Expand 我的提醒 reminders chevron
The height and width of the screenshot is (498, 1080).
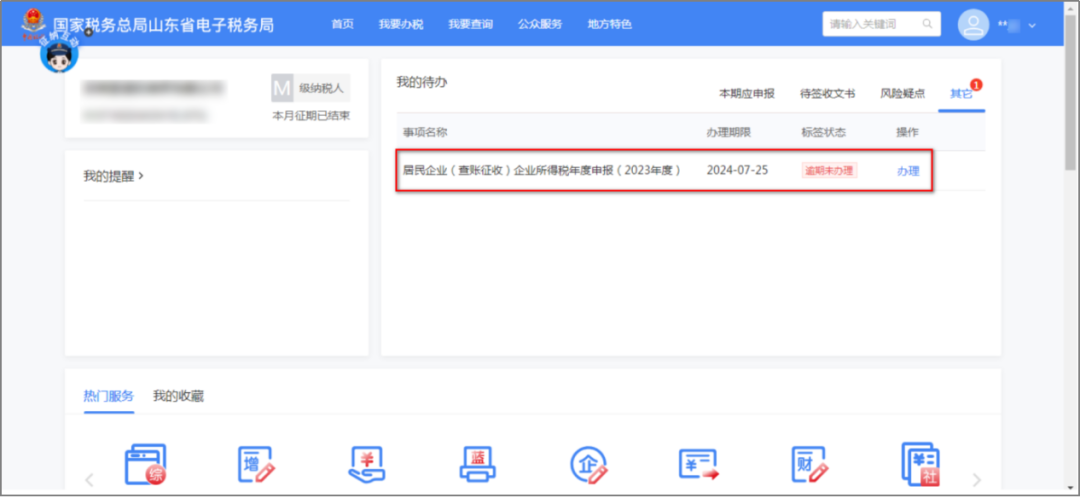click(141, 176)
